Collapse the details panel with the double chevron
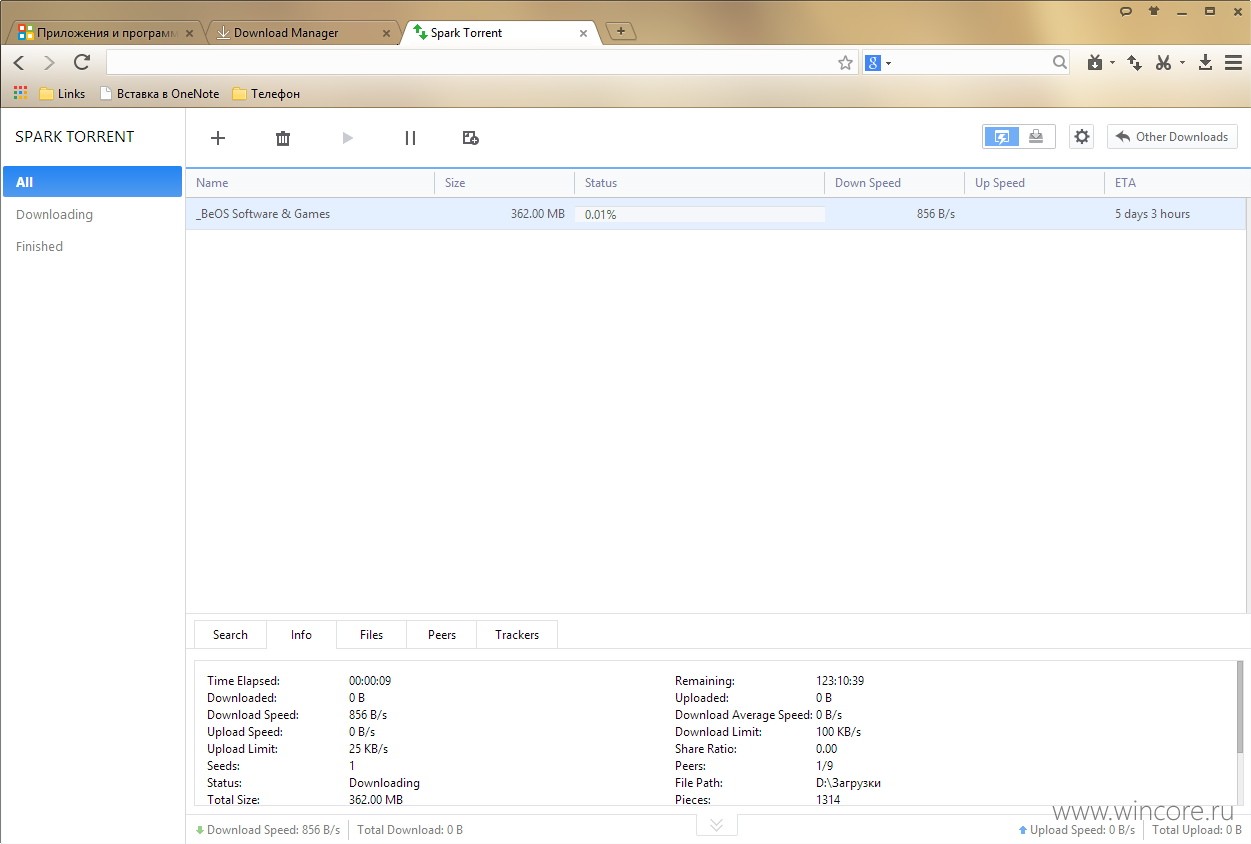 (717, 825)
